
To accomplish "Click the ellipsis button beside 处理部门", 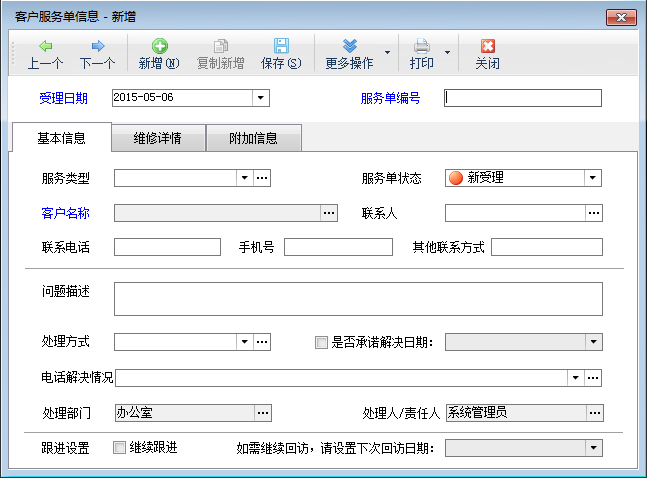I will (x=263, y=412).
